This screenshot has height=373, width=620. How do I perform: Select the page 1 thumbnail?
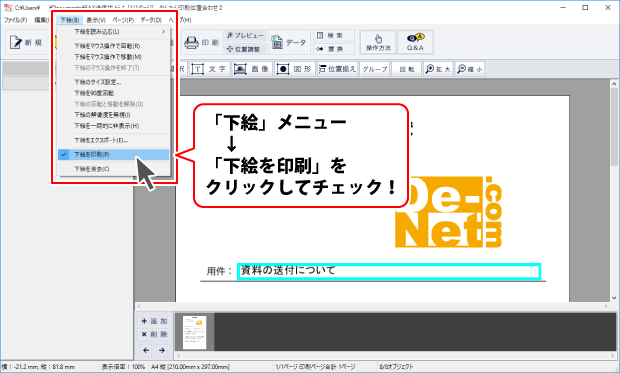[x=195, y=332]
